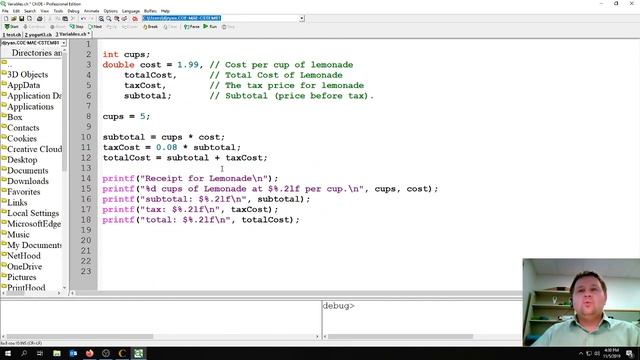This screenshot has width=640, height=360.
Task: Open the Downloads folder
Action: [28, 181]
